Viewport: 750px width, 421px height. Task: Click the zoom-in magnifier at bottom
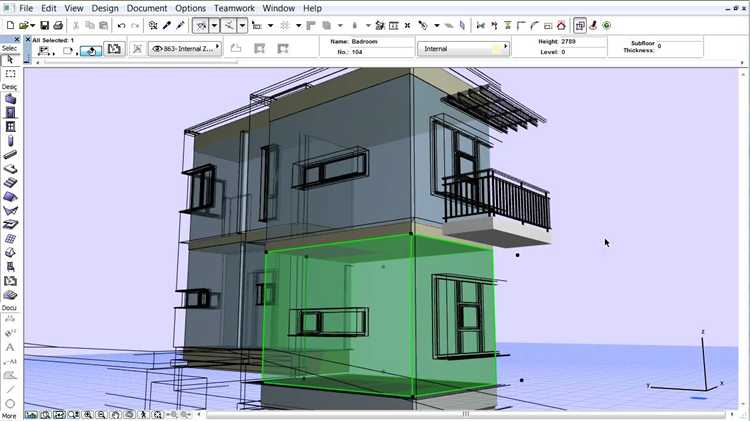(88, 415)
